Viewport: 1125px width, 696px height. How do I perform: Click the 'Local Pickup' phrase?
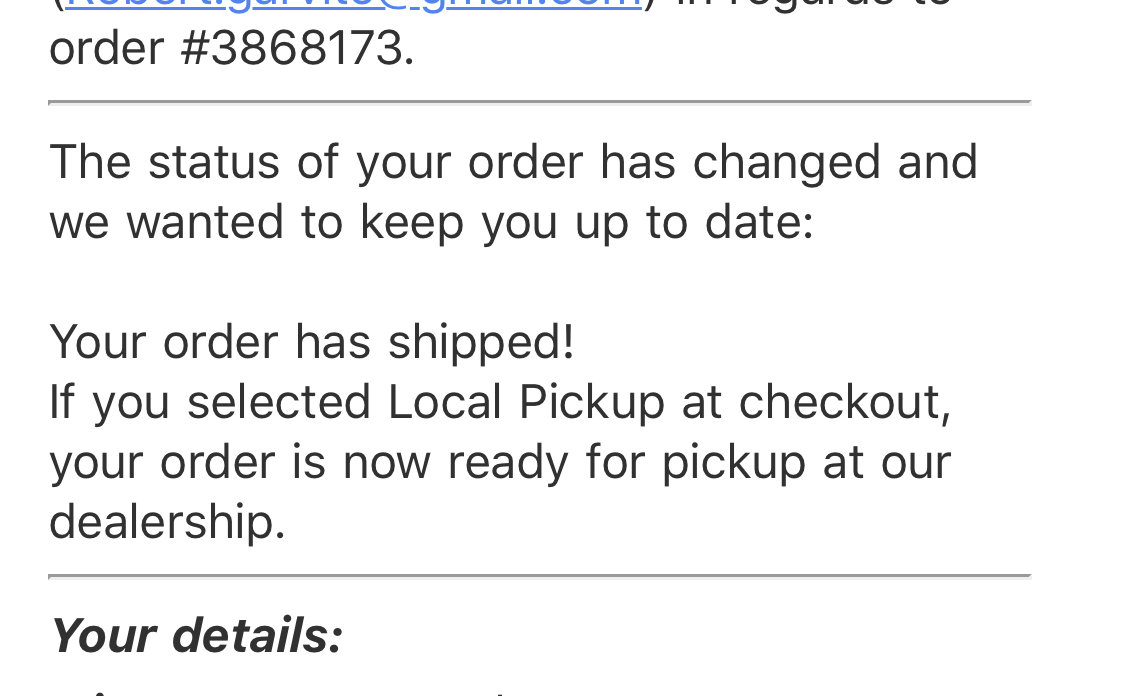[x=526, y=403]
